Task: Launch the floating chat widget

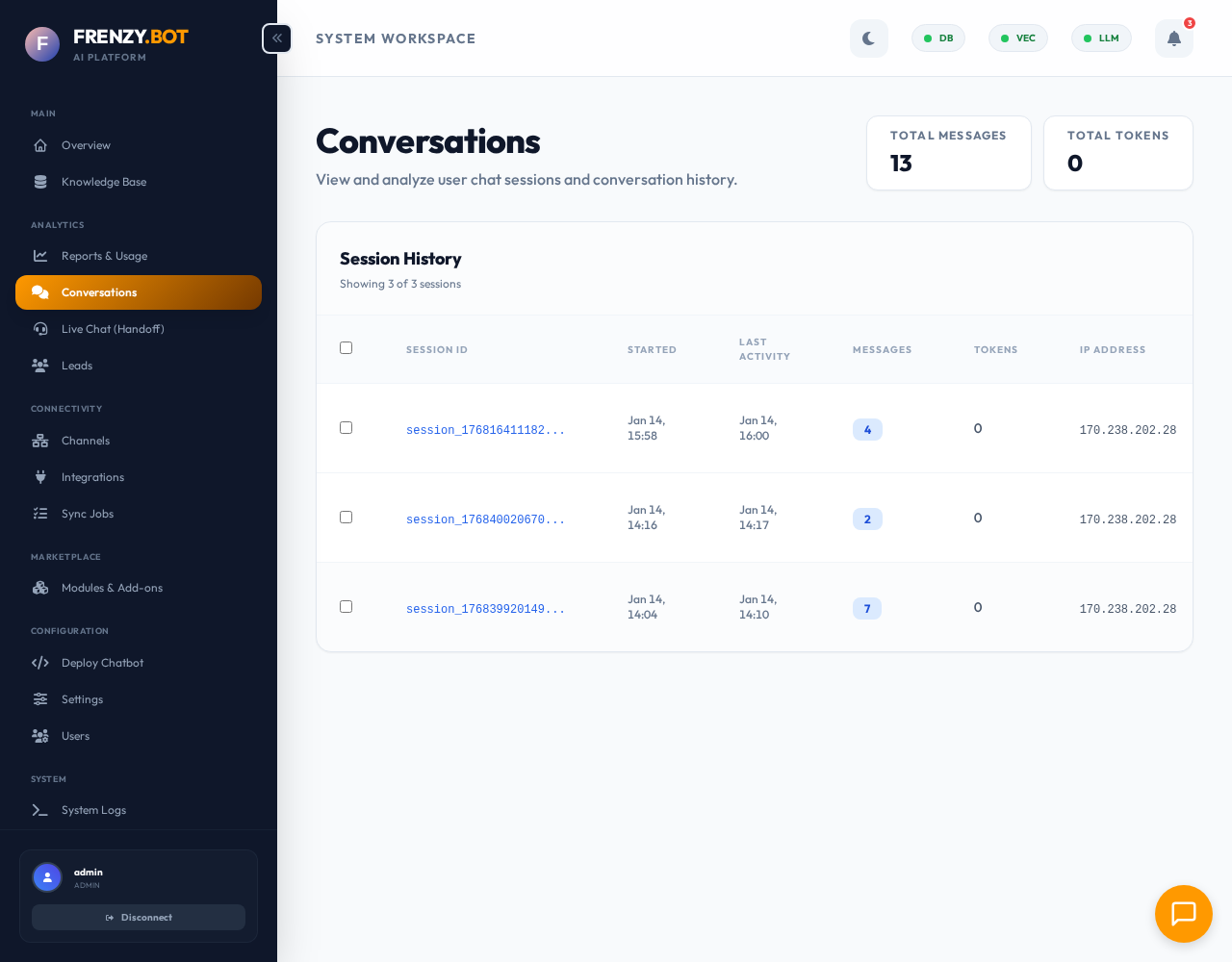Action: (x=1184, y=914)
